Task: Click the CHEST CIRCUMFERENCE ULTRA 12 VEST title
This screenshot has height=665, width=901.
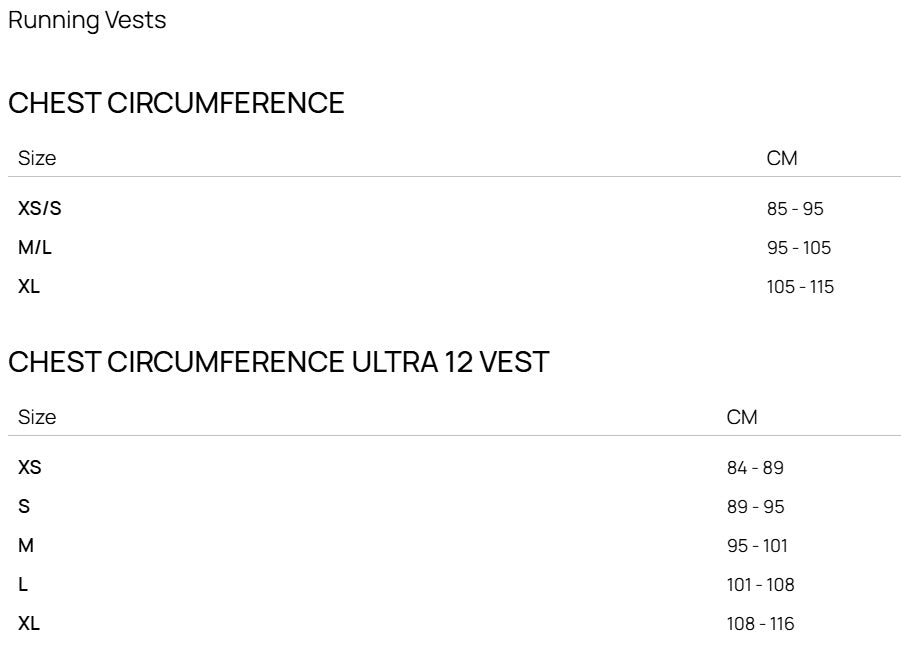Action: pos(279,362)
